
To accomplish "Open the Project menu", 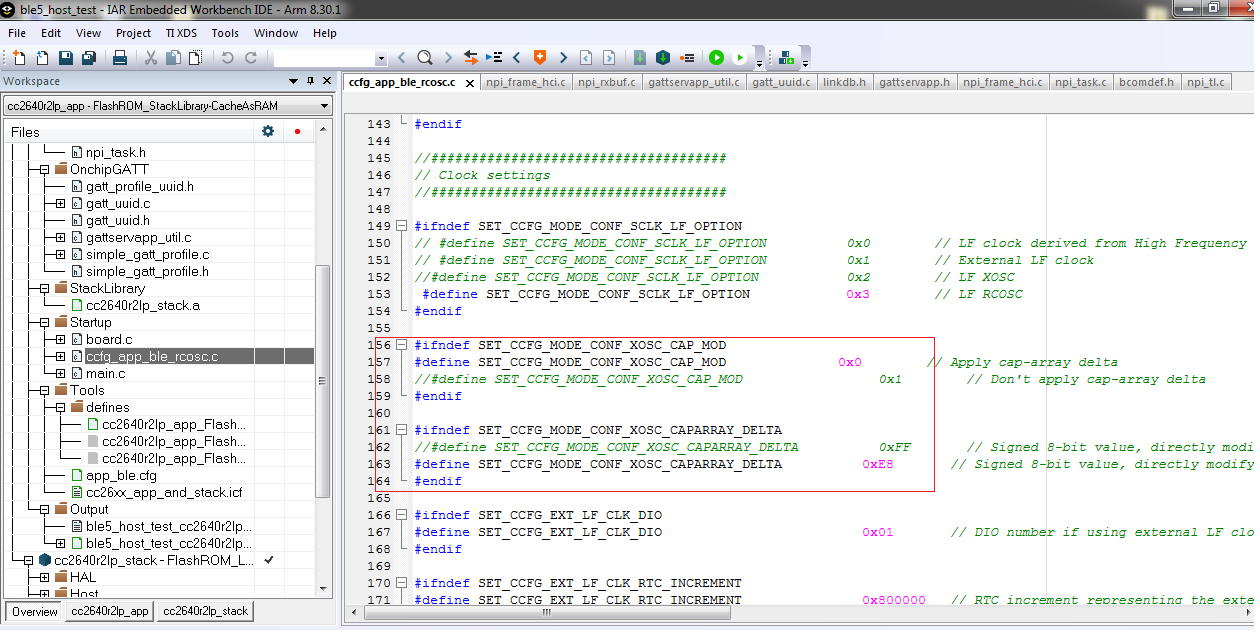I will pos(133,33).
